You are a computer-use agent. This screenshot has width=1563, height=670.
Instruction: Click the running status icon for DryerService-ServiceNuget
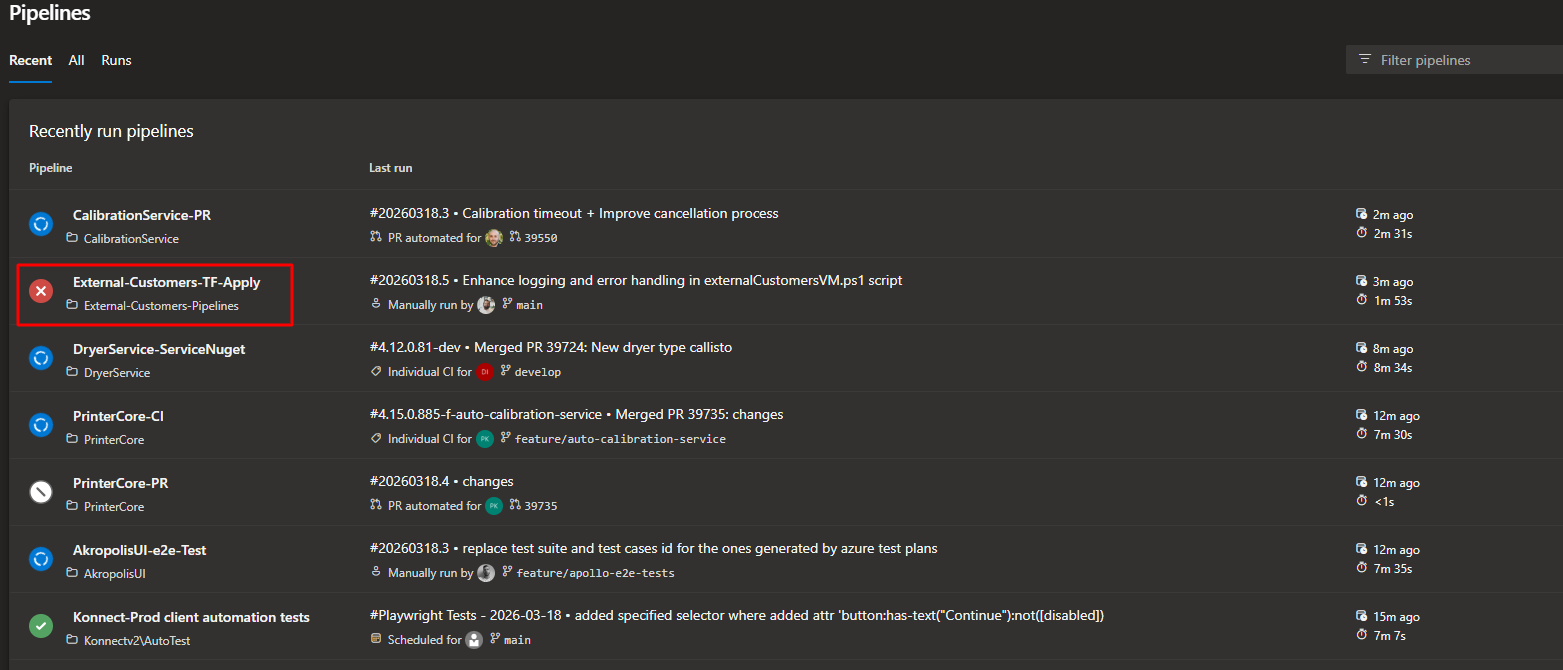point(41,358)
